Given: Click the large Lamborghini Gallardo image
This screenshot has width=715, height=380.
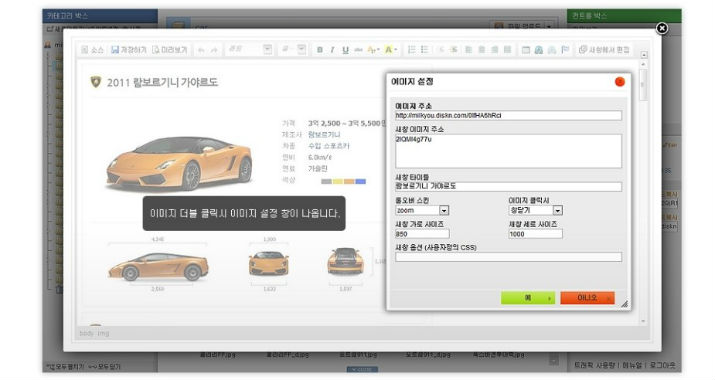Looking at the screenshot, I should [x=179, y=163].
